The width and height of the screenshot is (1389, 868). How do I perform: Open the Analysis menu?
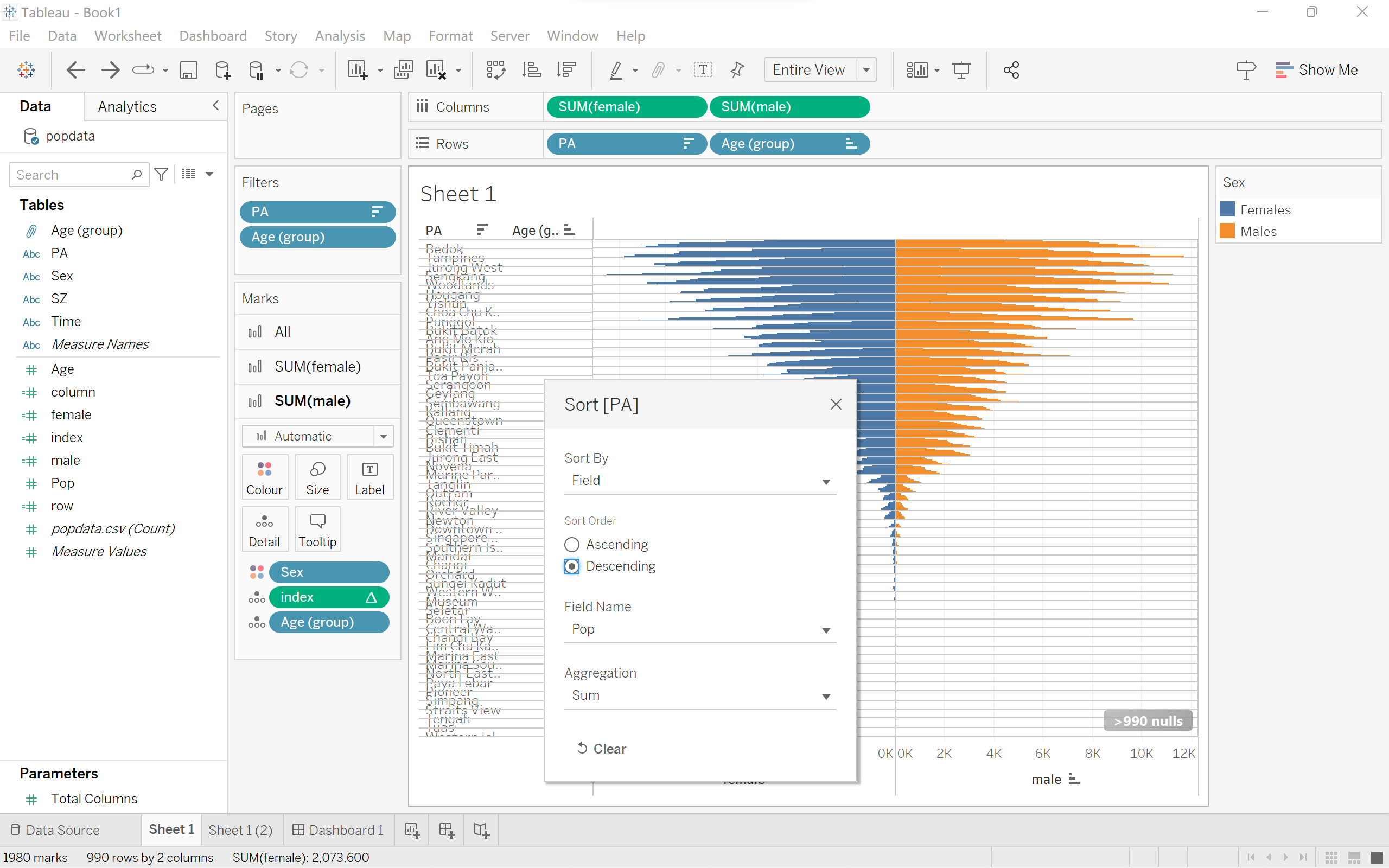click(x=340, y=36)
